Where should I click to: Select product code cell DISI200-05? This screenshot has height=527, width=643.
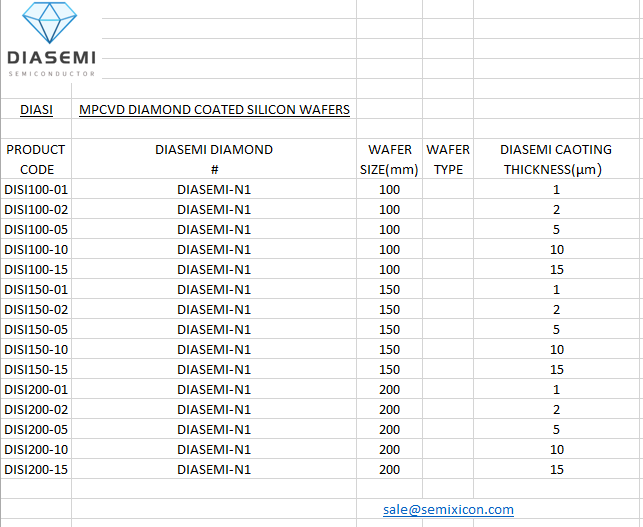click(36, 429)
